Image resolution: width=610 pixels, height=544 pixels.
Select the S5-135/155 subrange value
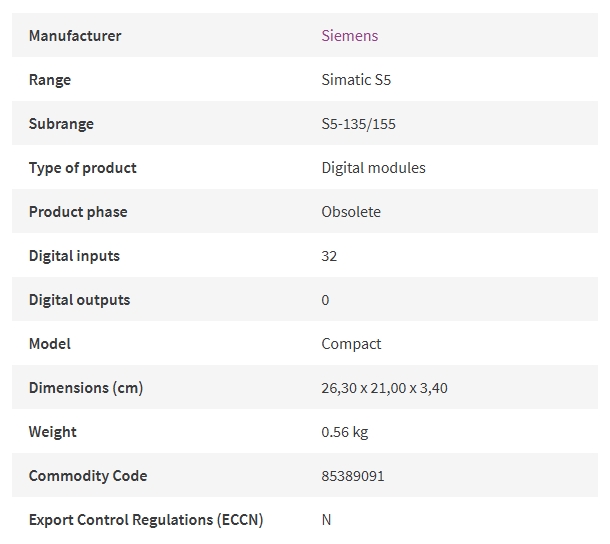point(358,124)
